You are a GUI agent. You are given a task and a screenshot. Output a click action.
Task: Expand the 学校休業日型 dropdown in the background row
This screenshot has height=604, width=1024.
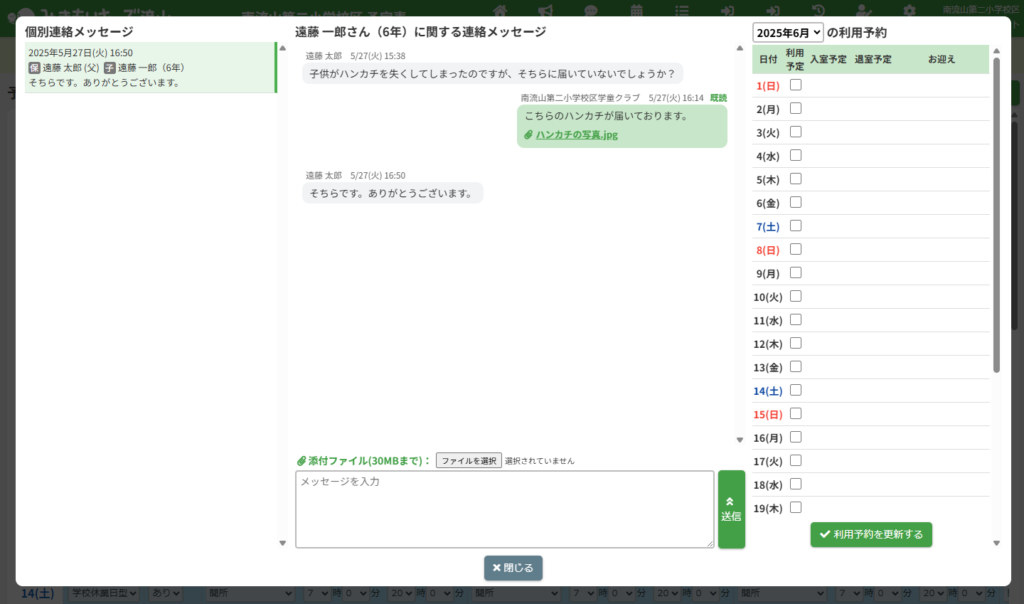(103, 593)
